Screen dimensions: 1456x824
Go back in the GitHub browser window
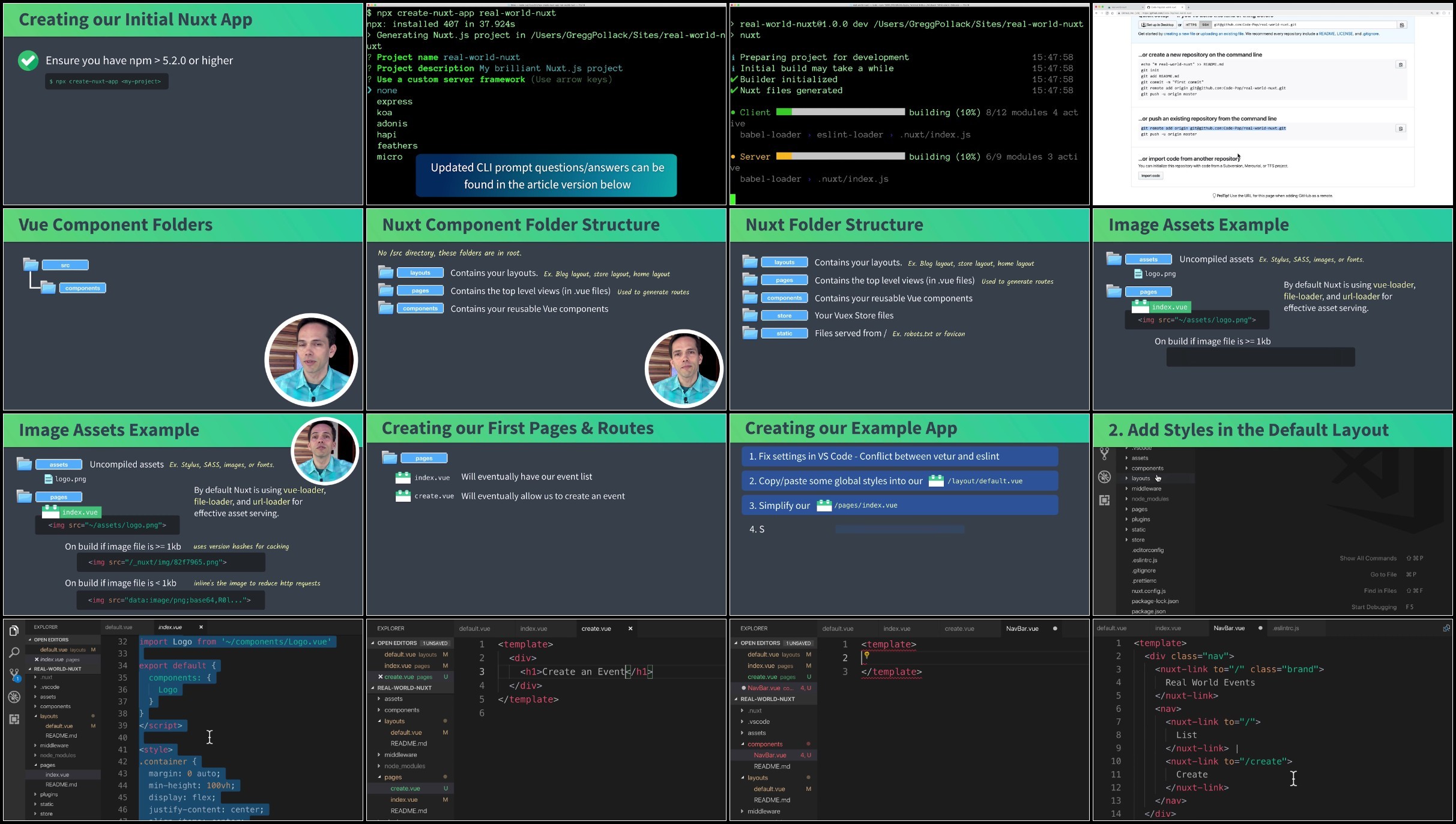coord(1098,13)
